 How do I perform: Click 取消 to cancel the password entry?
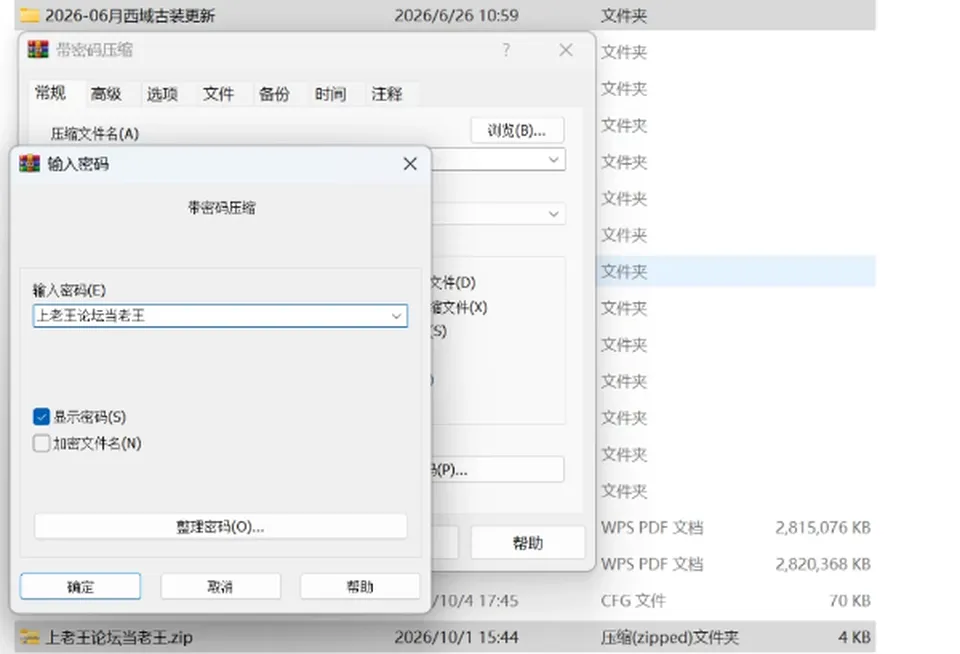click(x=220, y=587)
